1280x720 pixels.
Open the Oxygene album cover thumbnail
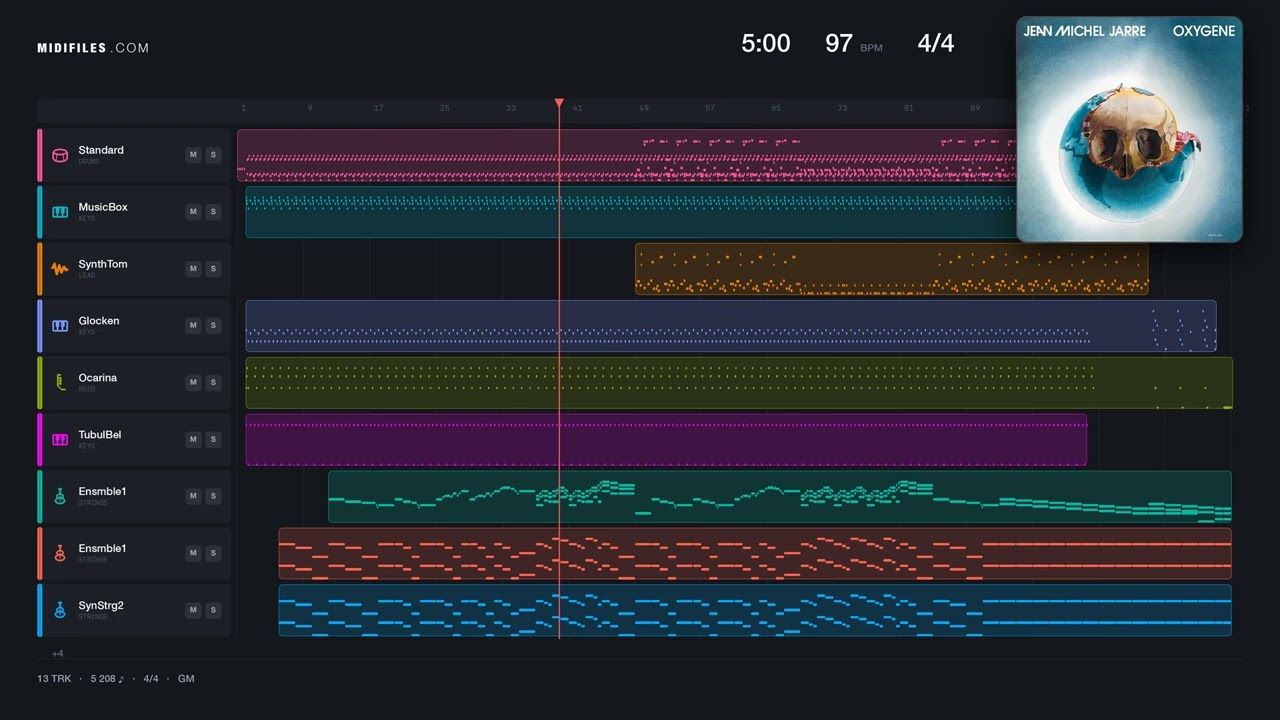click(x=1129, y=129)
